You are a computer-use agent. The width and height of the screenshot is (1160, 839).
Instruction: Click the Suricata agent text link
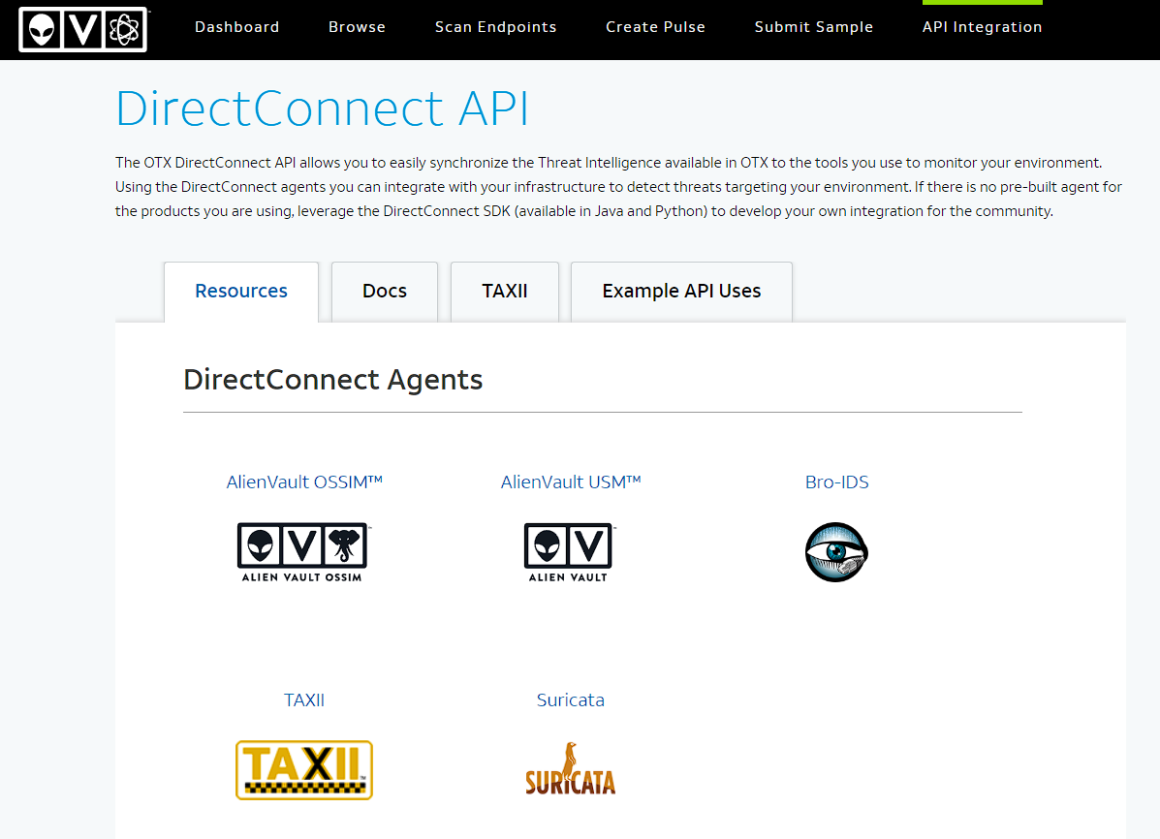(570, 700)
